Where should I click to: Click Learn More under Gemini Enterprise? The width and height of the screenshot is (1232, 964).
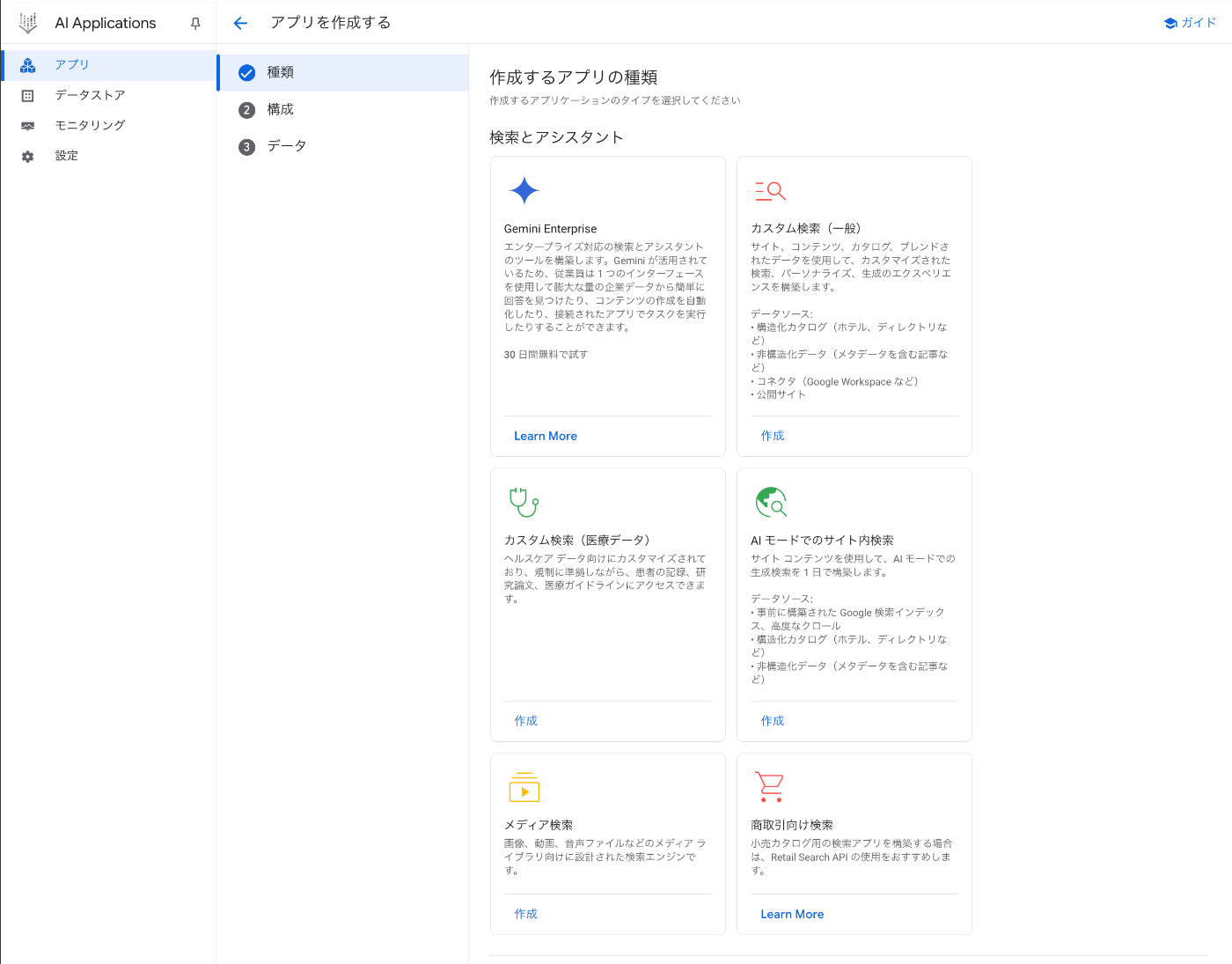(x=546, y=436)
